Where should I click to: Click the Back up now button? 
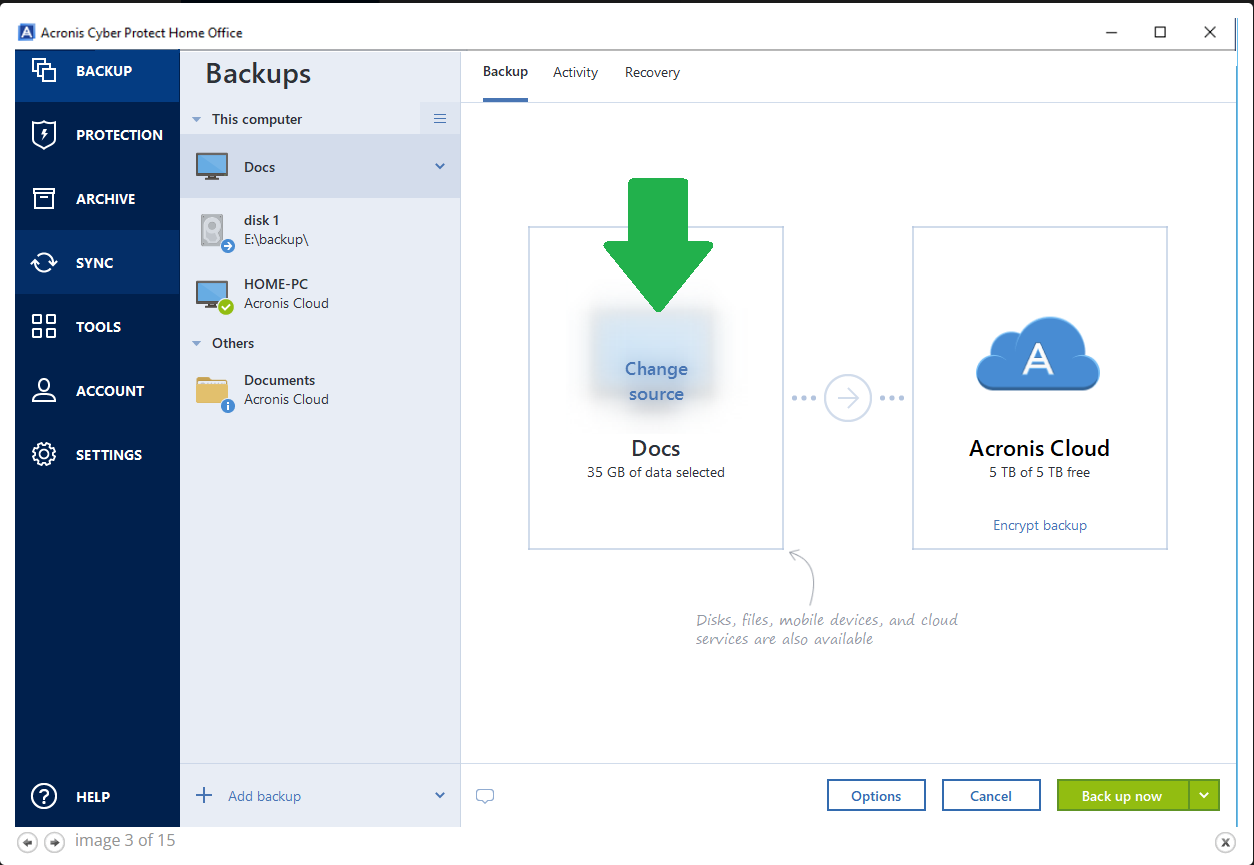point(1122,796)
